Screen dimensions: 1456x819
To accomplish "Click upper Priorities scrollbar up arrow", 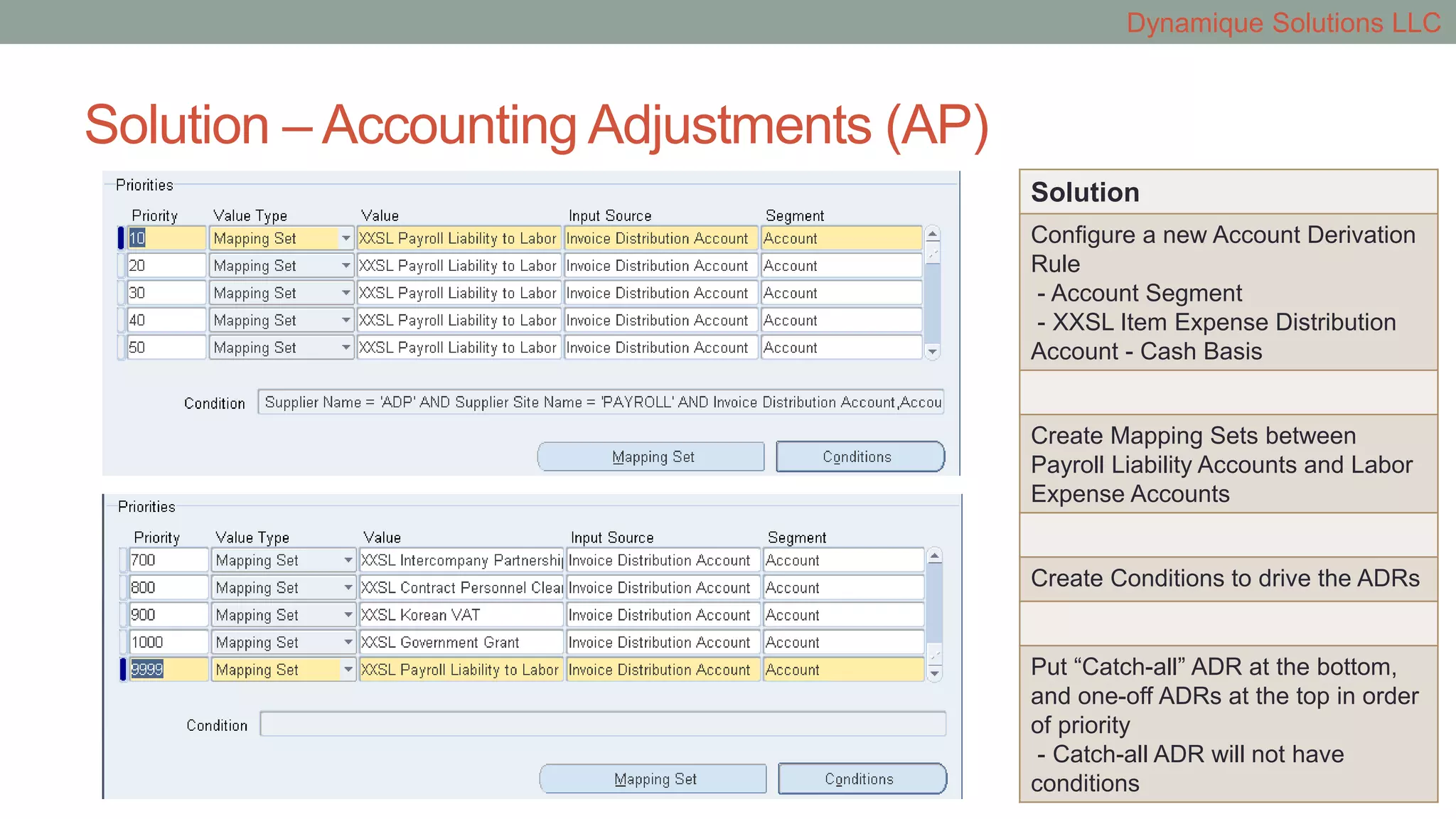I will [933, 234].
